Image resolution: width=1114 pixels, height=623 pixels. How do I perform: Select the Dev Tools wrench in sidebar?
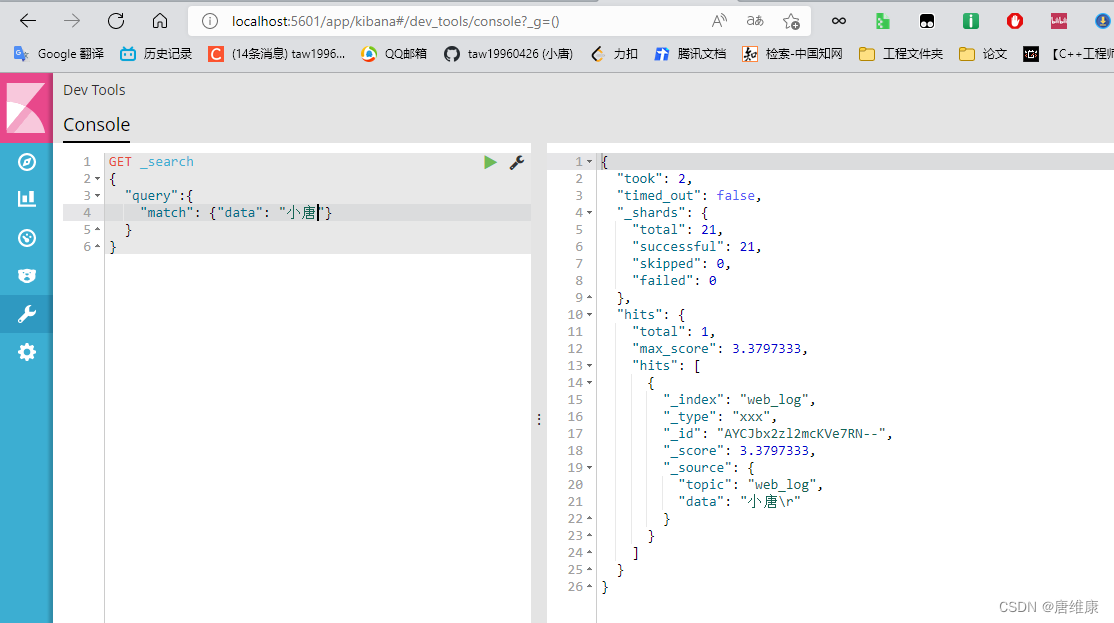(27, 314)
